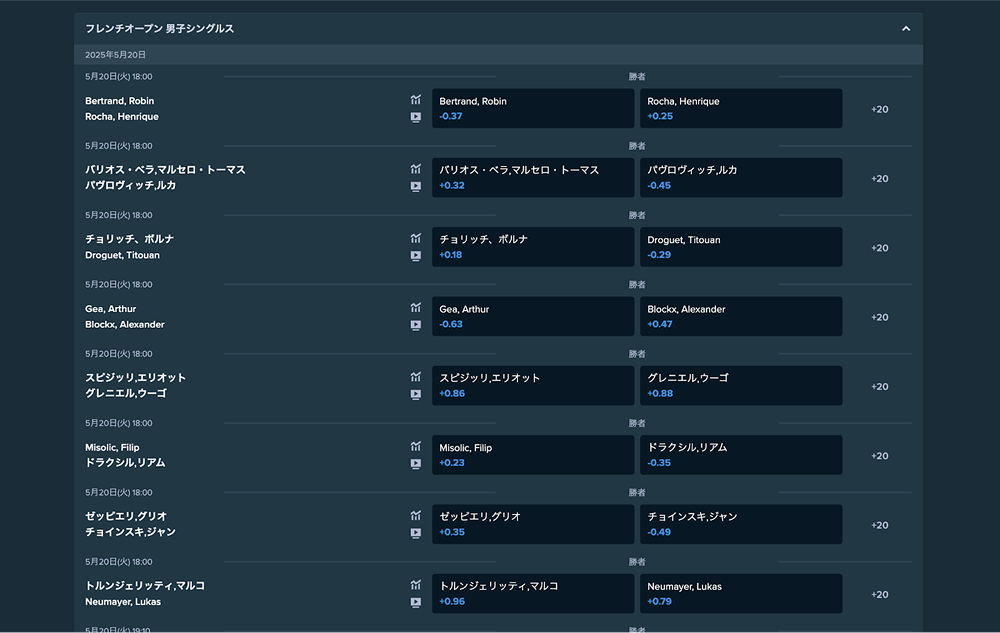This screenshot has height=633, width=1000.
Task: Open match via トルンジェリッティ,マルコ name in the match list
Action: [145, 586]
